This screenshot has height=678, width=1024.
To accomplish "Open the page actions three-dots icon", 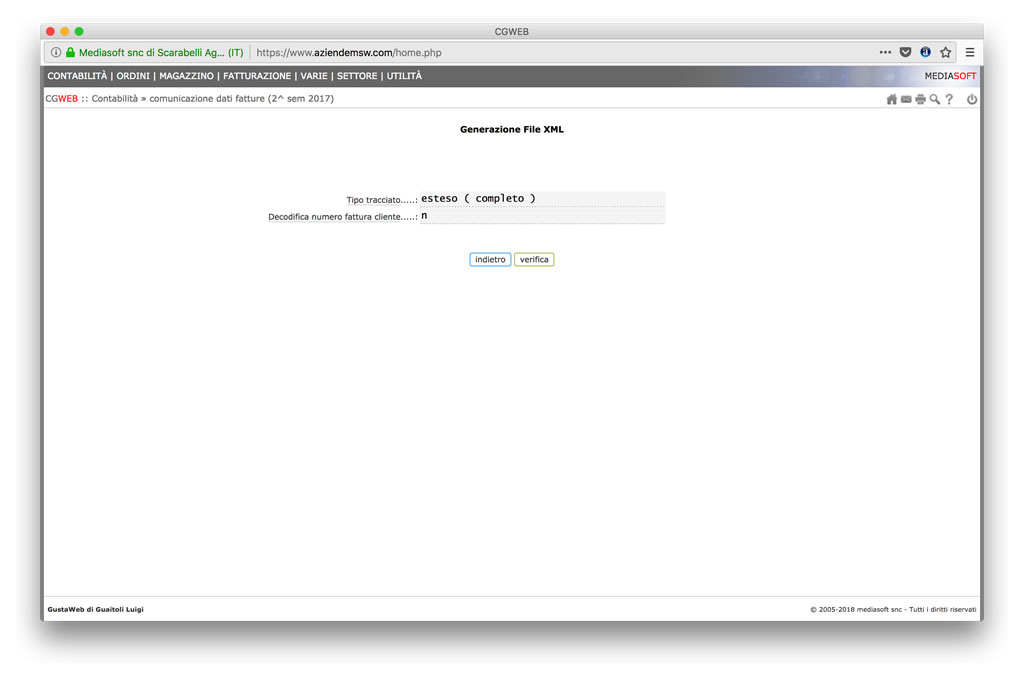I will tap(885, 52).
